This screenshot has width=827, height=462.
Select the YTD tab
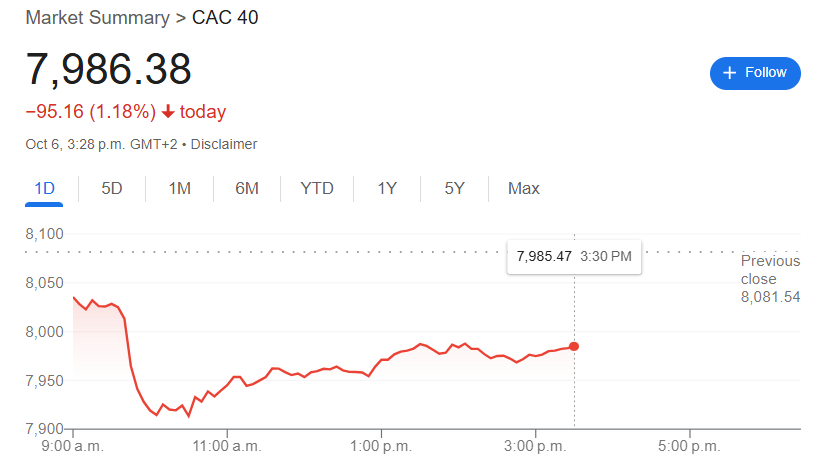[317, 188]
